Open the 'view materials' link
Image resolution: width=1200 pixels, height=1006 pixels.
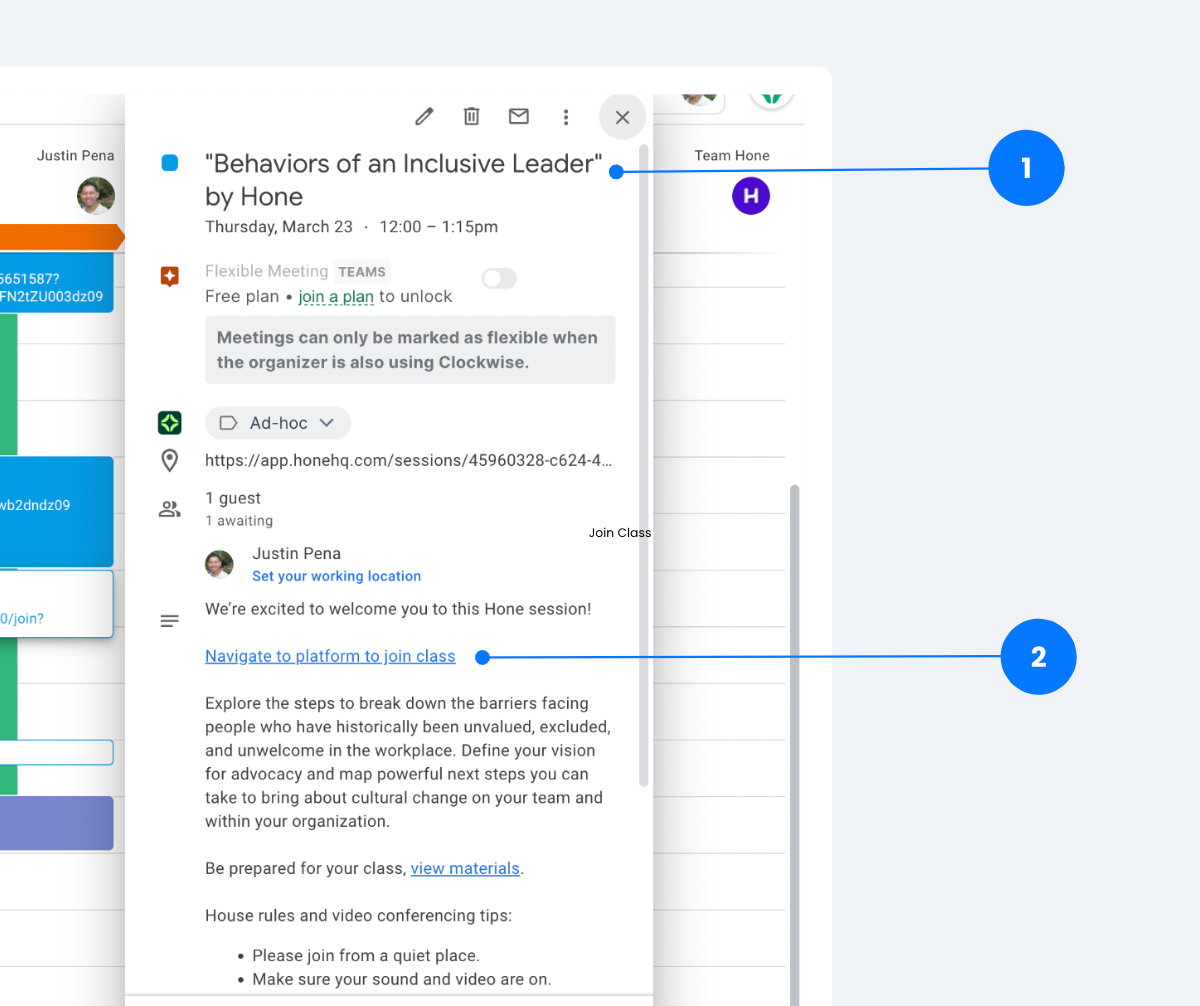click(465, 868)
